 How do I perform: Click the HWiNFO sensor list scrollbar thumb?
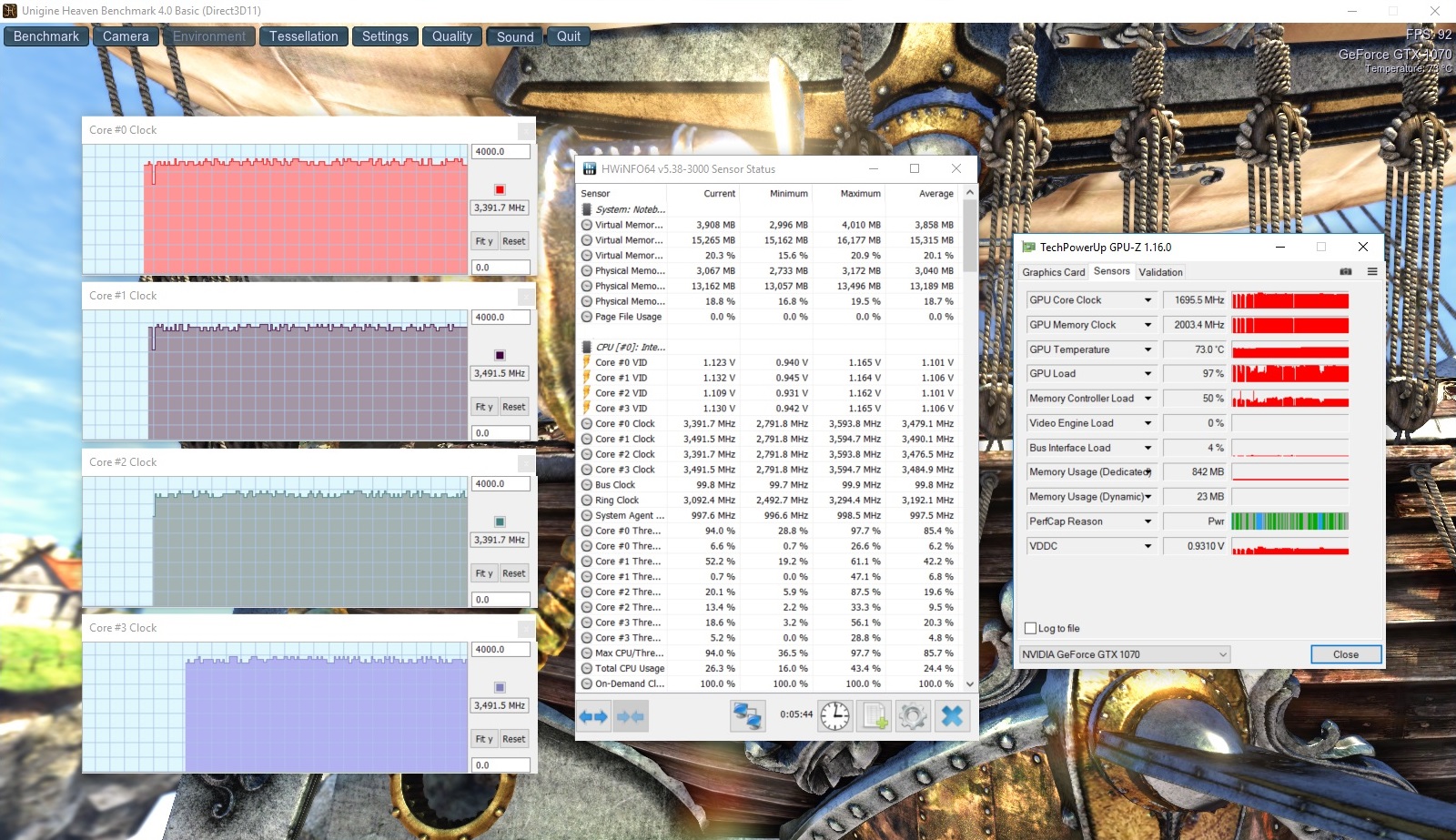[x=970, y=235]
